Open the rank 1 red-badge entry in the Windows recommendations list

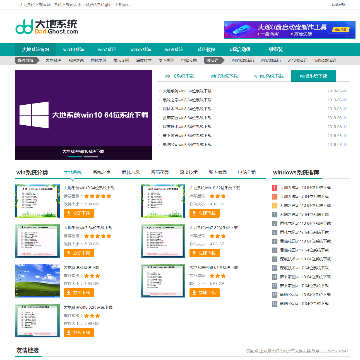tap(305, 188)
